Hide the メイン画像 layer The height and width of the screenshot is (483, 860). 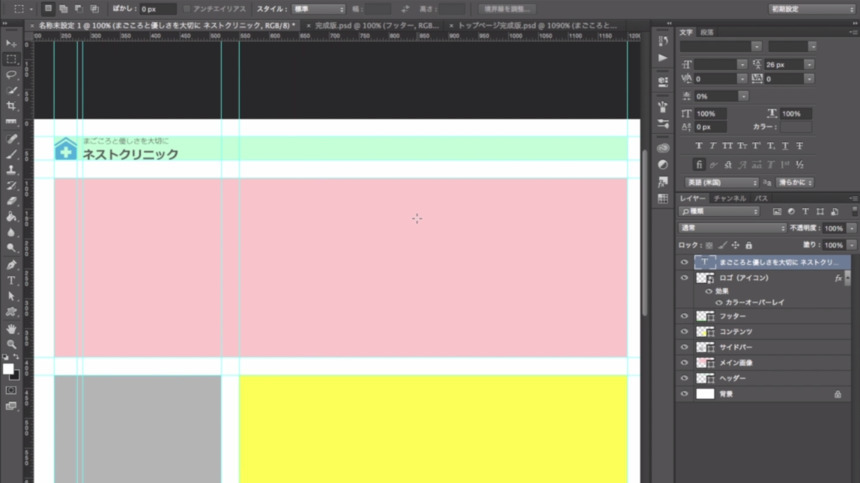[684, 362]
